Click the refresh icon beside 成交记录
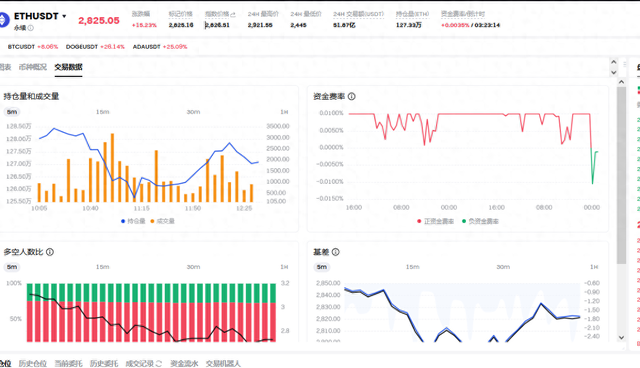This screenshot has height=368, width=640. pyautogui.click(x=159, y=363)
